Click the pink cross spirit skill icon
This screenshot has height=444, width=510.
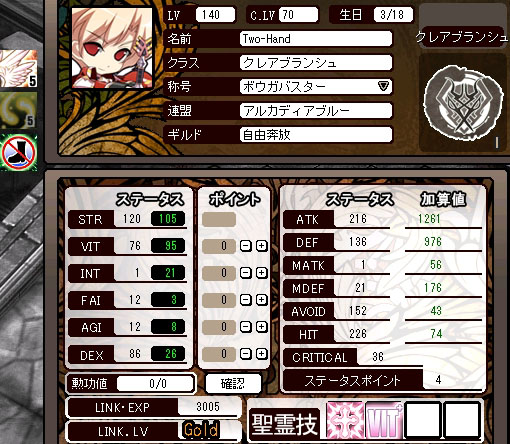click(x=345, y=420)
